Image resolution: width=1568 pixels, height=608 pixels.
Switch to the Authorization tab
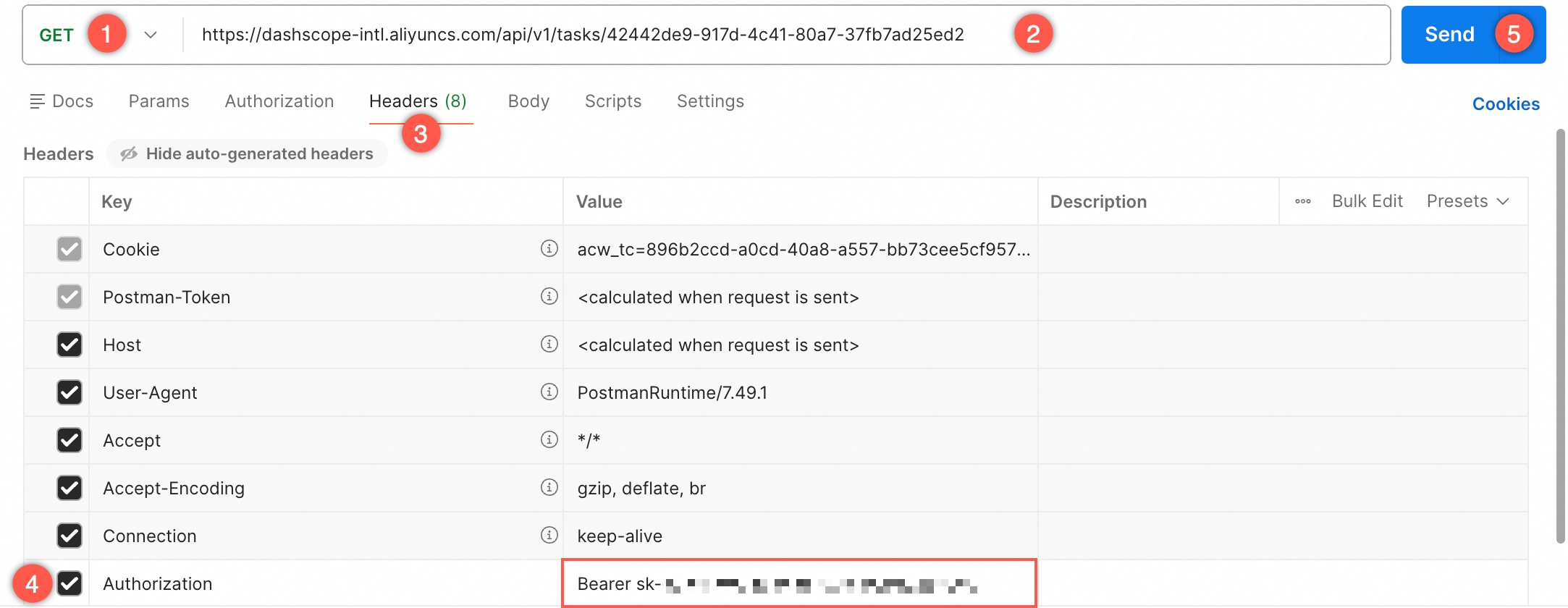[x=279, y=101]
